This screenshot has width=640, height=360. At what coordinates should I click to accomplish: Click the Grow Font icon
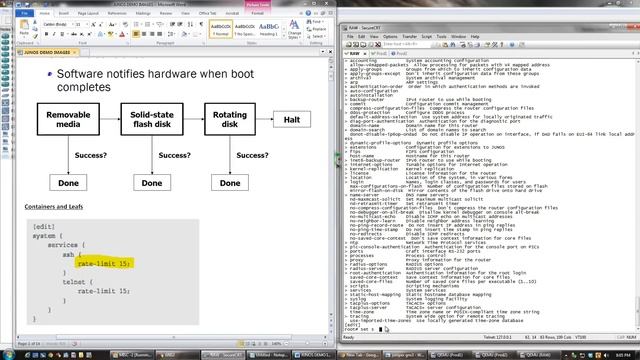pos(93,25)
